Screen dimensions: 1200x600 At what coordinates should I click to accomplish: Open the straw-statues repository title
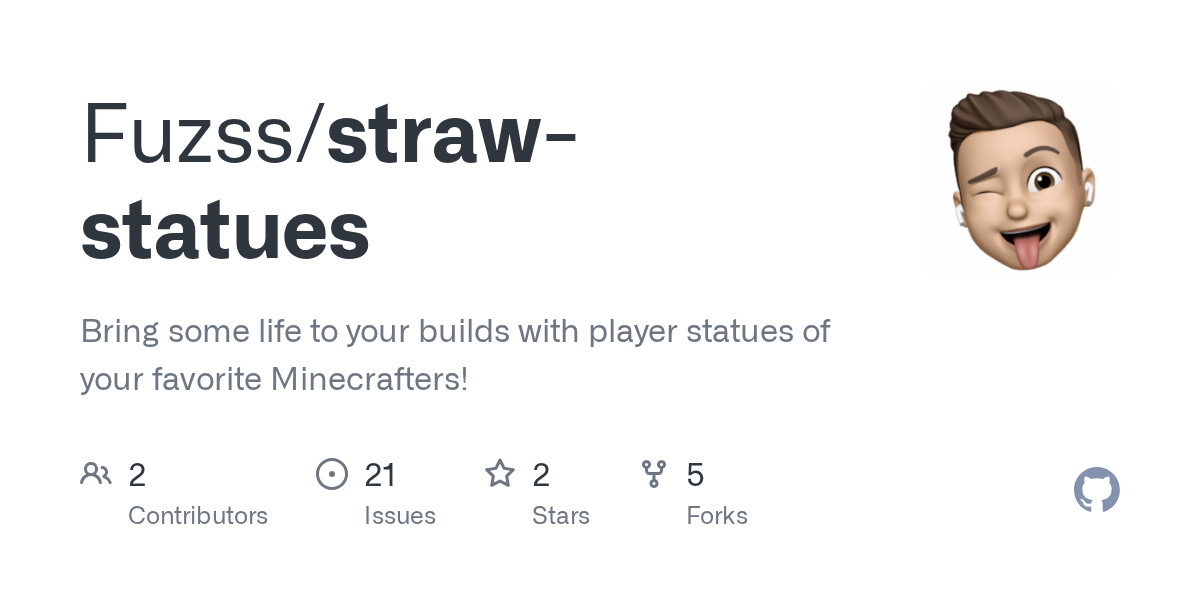(x=329, y=181)
